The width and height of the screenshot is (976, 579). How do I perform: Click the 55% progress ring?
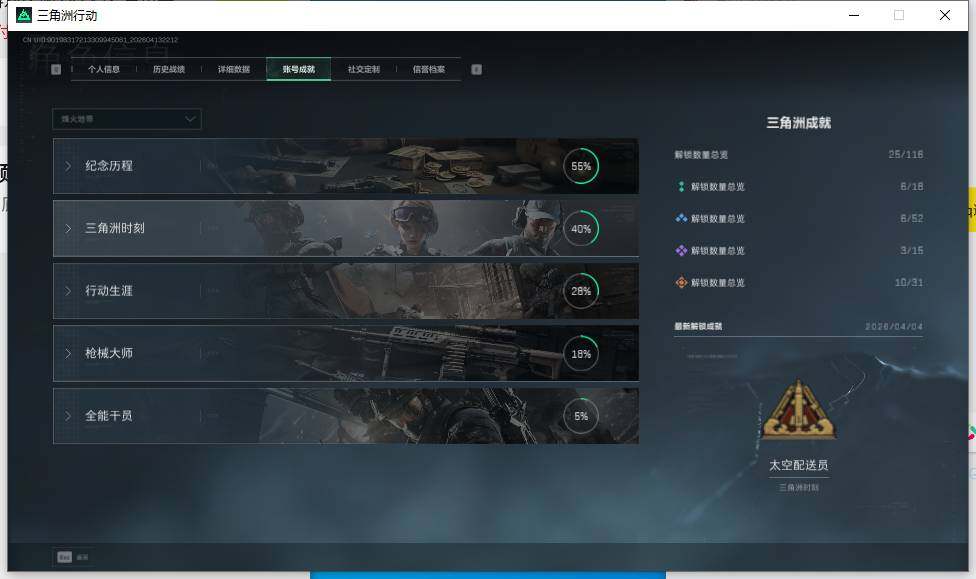tap(581, 166)
